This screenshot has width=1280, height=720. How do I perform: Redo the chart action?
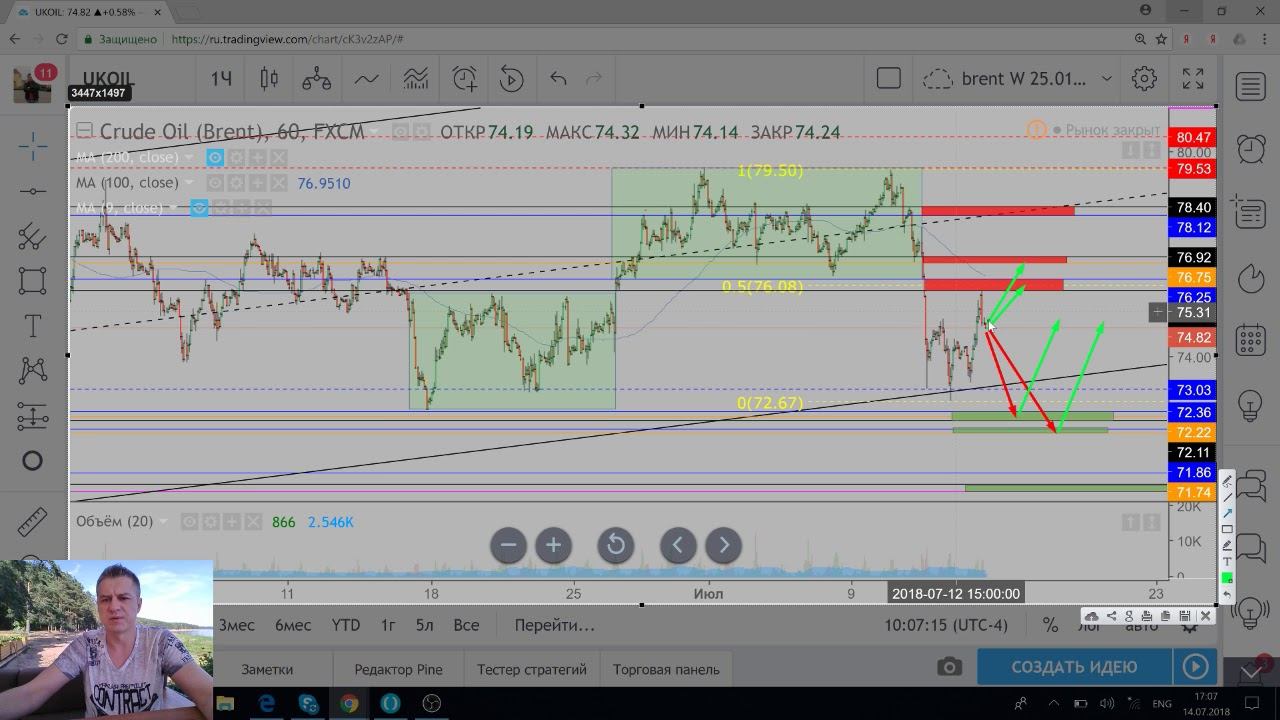click(594, 79)
